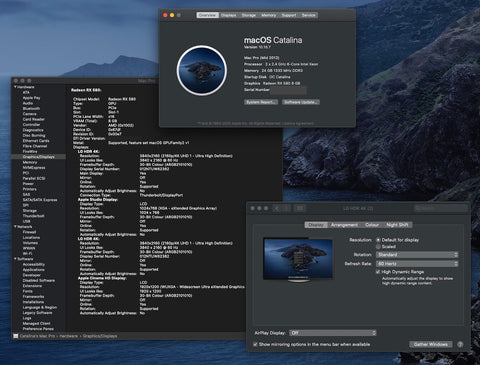
Task: Click search field in Displays preferences window
Action: point(441,208)
